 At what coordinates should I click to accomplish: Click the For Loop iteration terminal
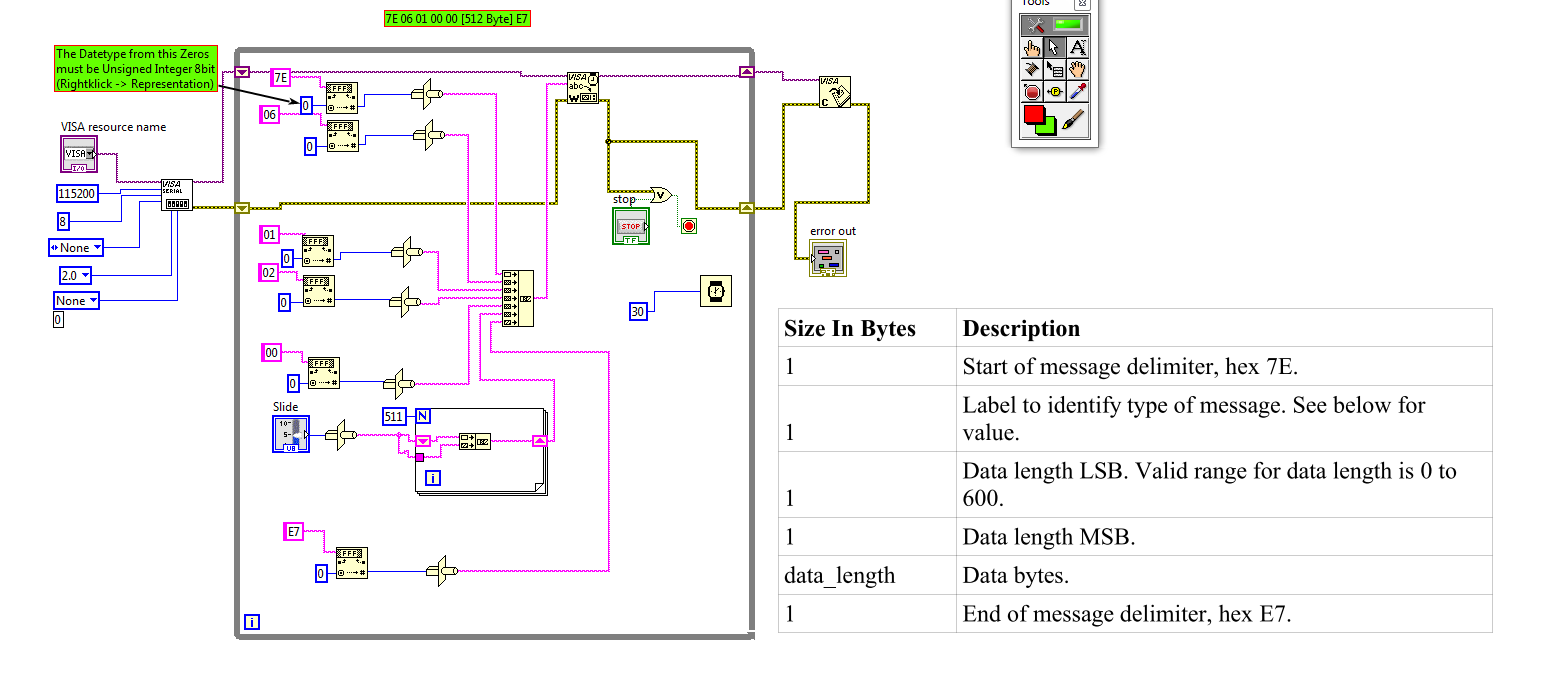tap(433, 478)
